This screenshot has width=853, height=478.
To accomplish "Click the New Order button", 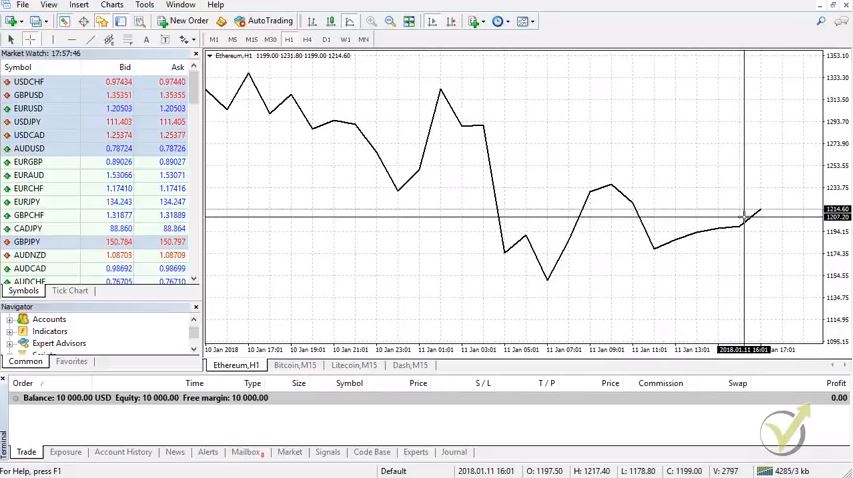I will [x=183, y=21].
